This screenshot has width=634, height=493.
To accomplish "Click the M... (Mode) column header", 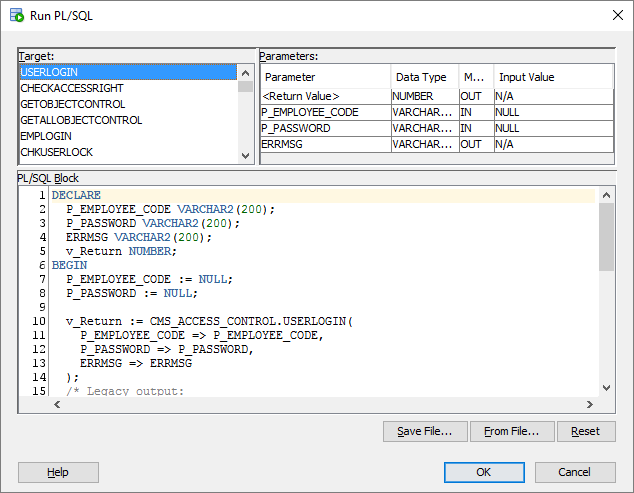I will point(476,77).
